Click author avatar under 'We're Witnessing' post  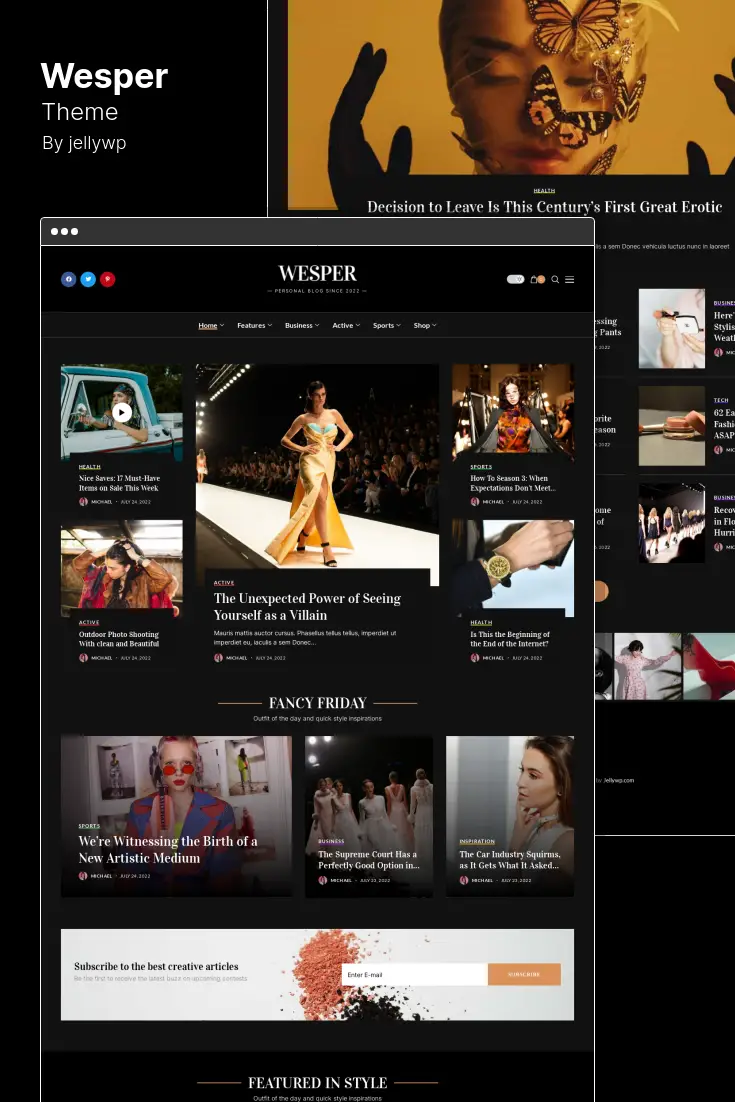tap(83, 876)
